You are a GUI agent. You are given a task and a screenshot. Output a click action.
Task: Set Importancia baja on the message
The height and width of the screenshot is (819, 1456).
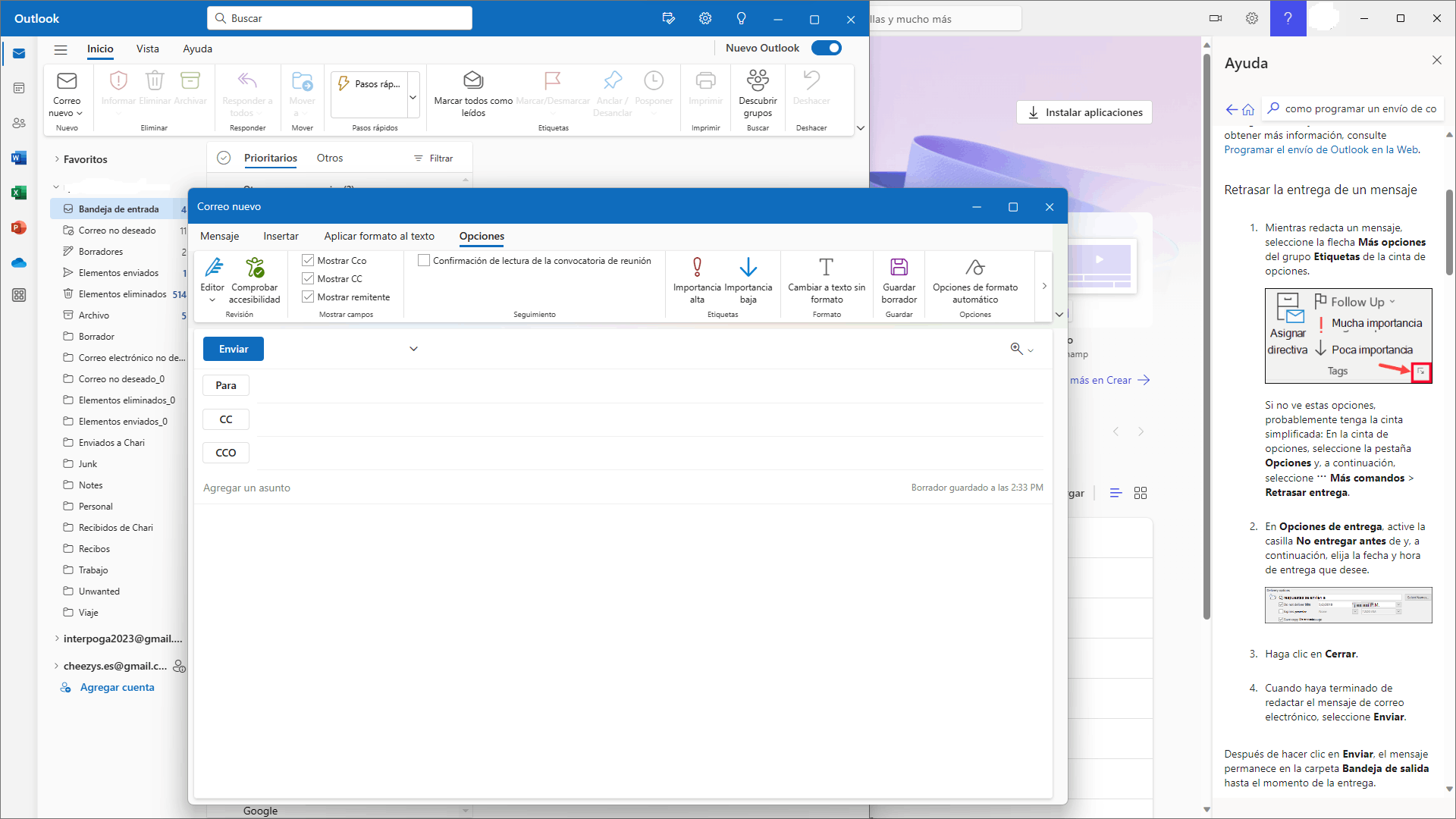click(748, 268)
